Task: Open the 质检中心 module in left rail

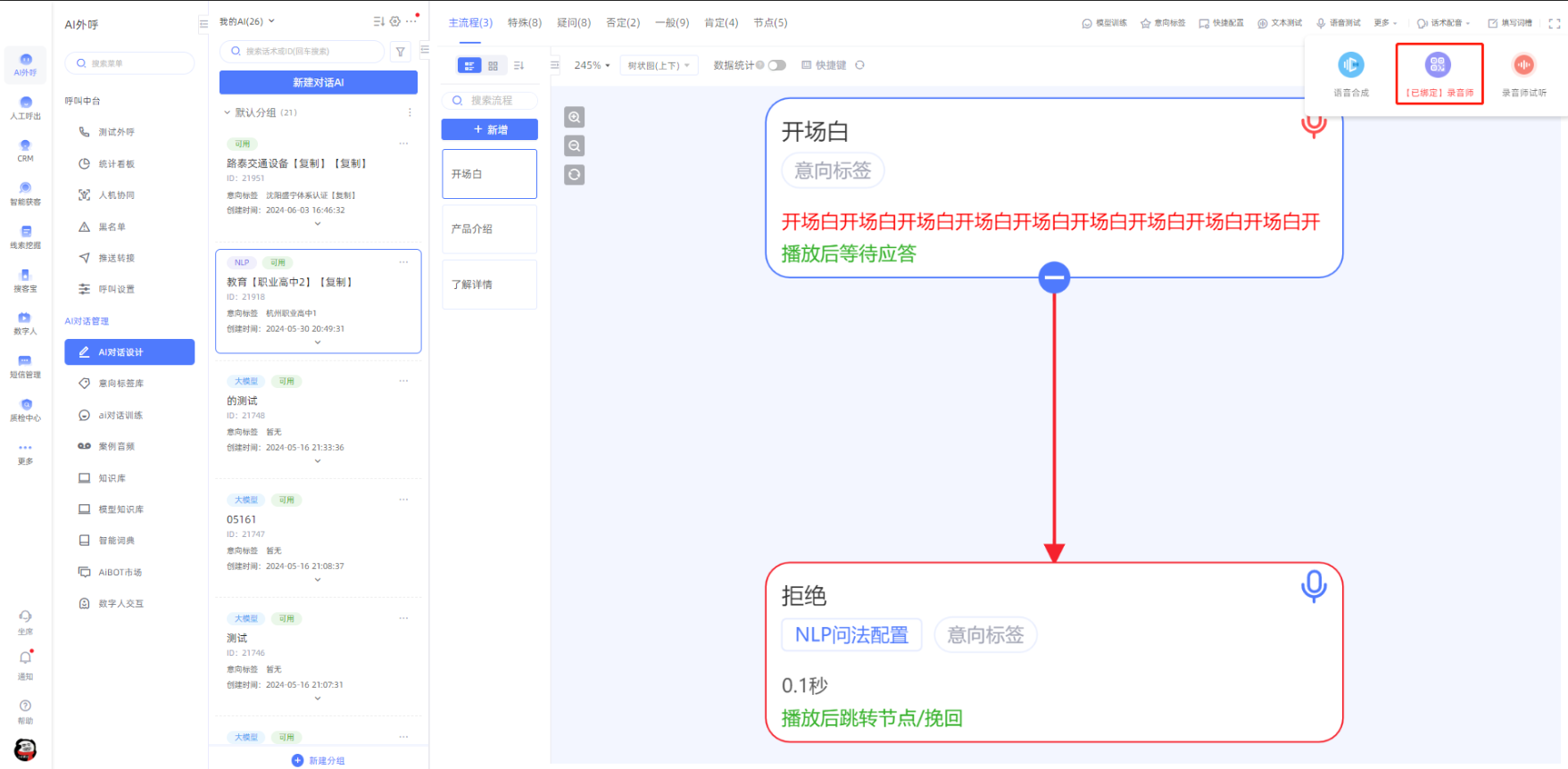Action: coord(25,409)
